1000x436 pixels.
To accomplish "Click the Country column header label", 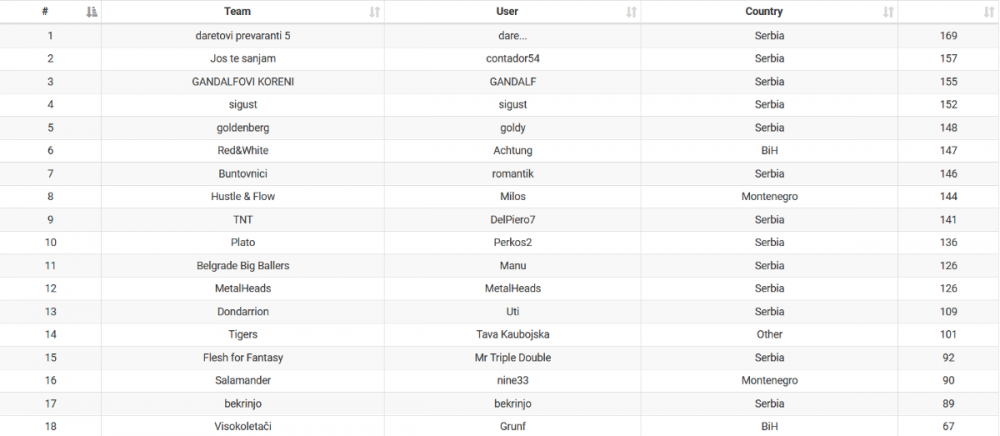I will coord(764,12).
